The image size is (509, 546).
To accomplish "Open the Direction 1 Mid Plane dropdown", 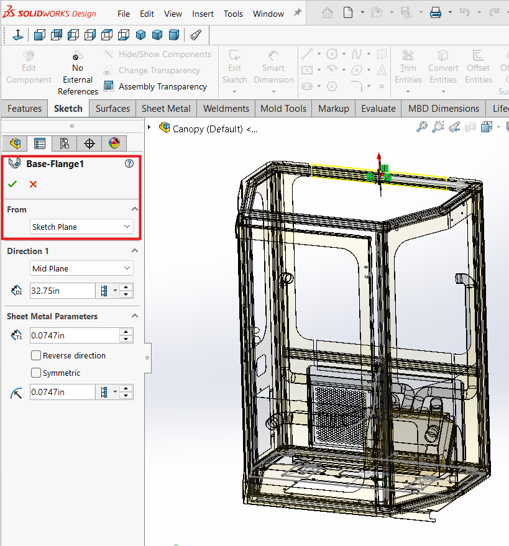I will tap(82, 268).
